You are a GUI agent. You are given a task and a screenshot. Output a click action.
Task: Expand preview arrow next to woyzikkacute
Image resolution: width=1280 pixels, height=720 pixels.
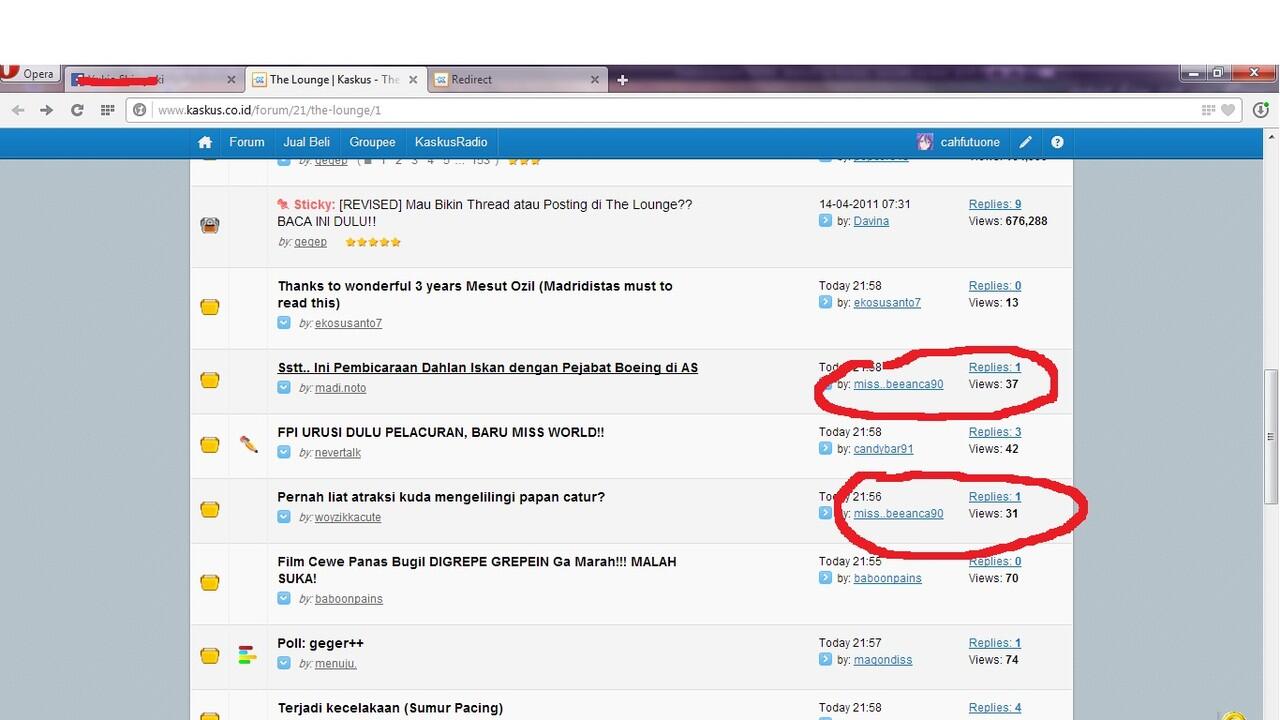(x=284, y=516)
